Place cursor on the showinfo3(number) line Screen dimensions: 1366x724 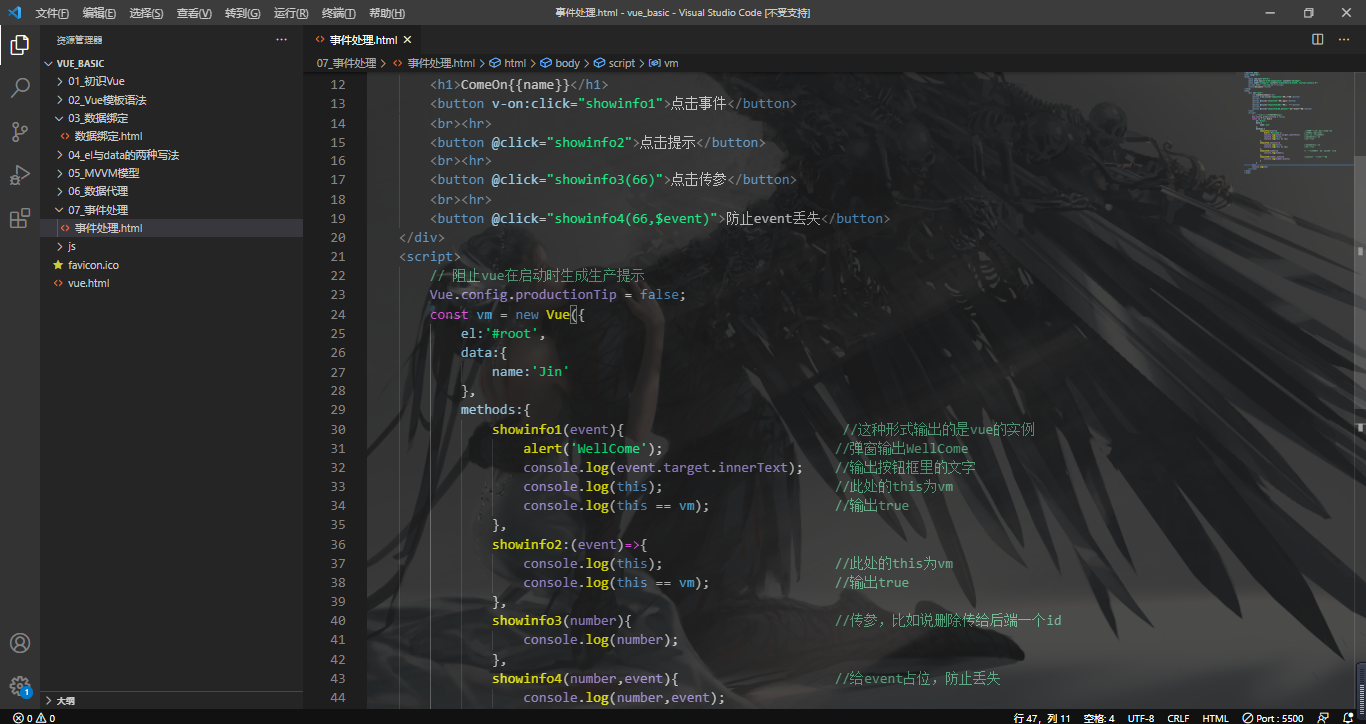[561, 621]
